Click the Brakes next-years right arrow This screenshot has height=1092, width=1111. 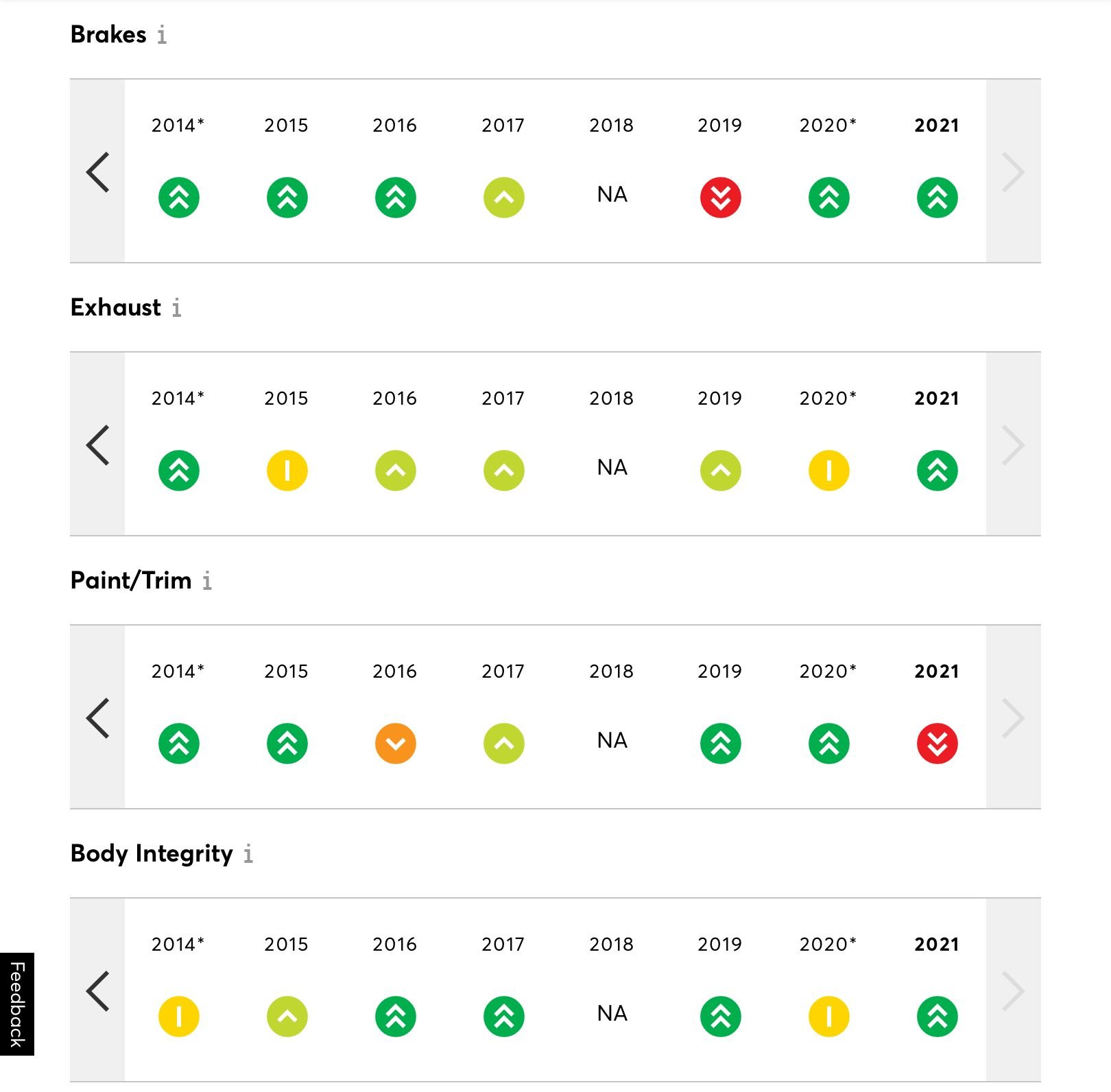click(x=1013, y=171)
